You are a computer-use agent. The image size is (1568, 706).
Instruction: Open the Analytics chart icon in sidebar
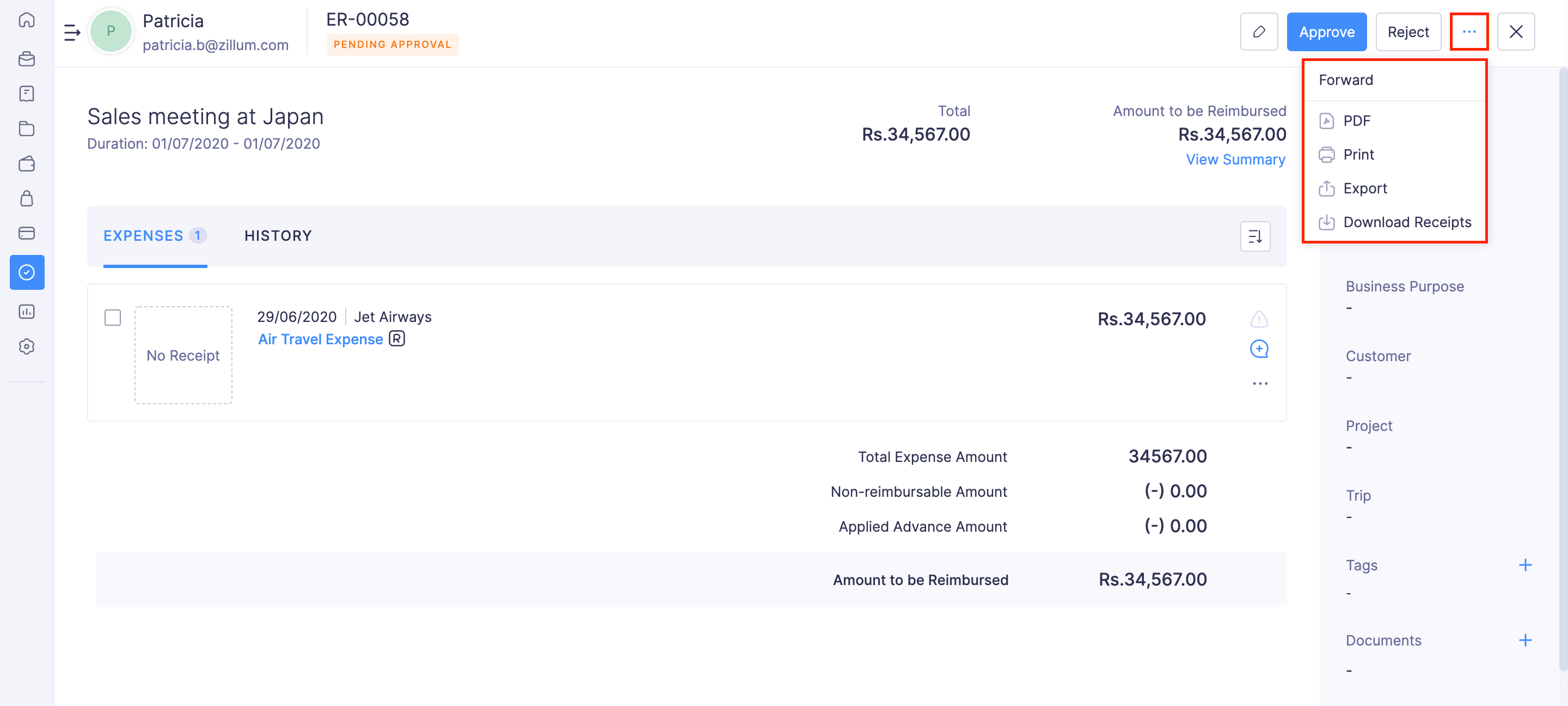pos(27,312)
